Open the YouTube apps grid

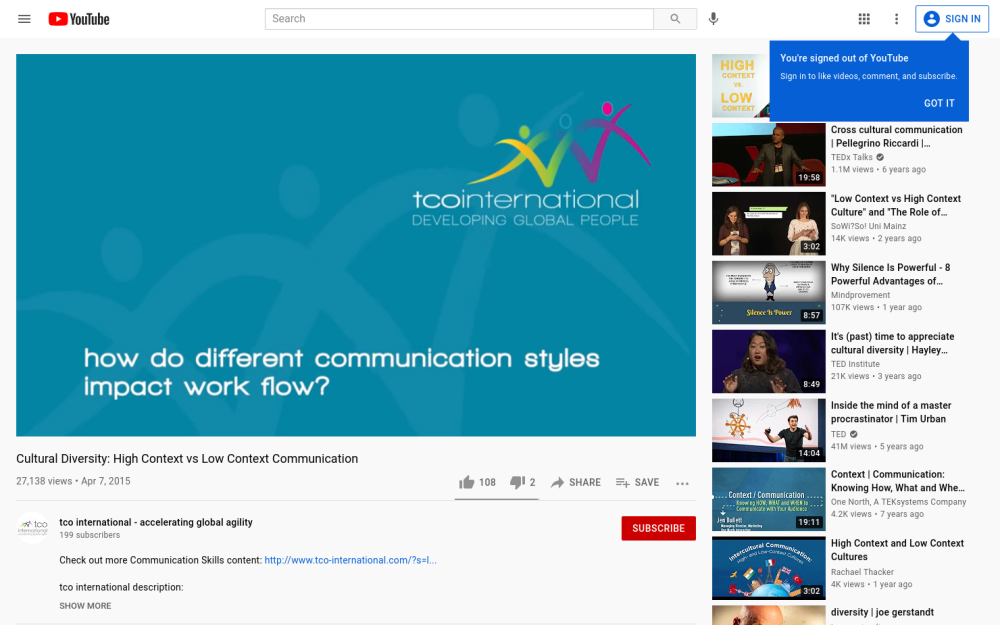tap(864, 19)
